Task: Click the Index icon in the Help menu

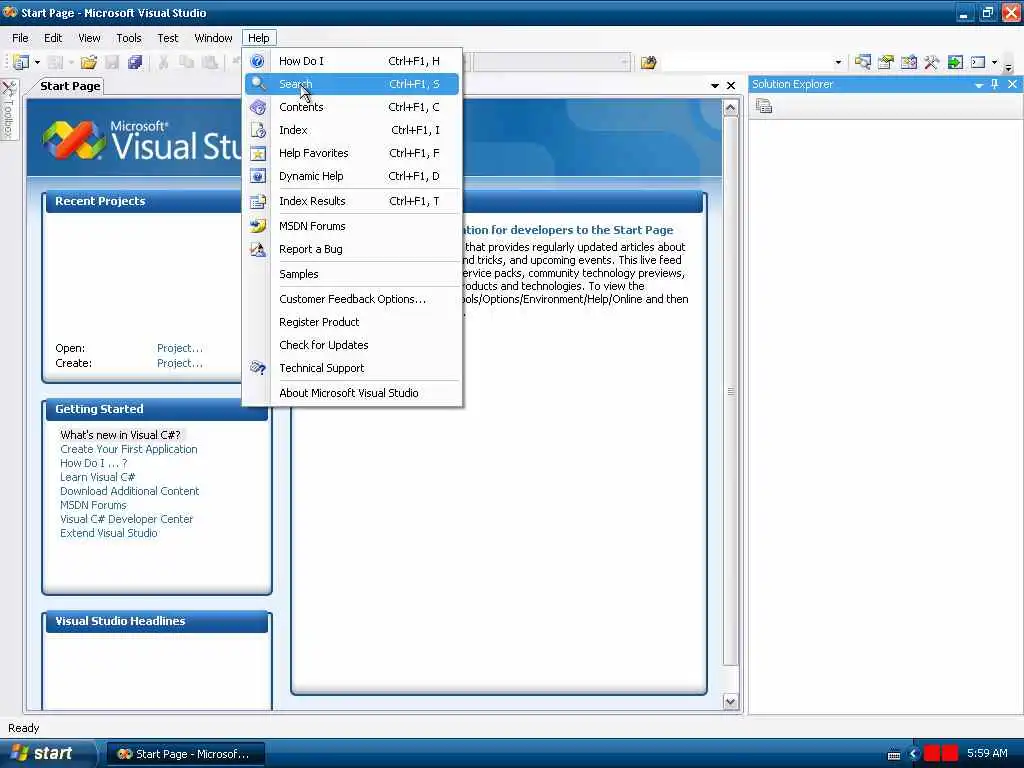Action: click(257, 130)
